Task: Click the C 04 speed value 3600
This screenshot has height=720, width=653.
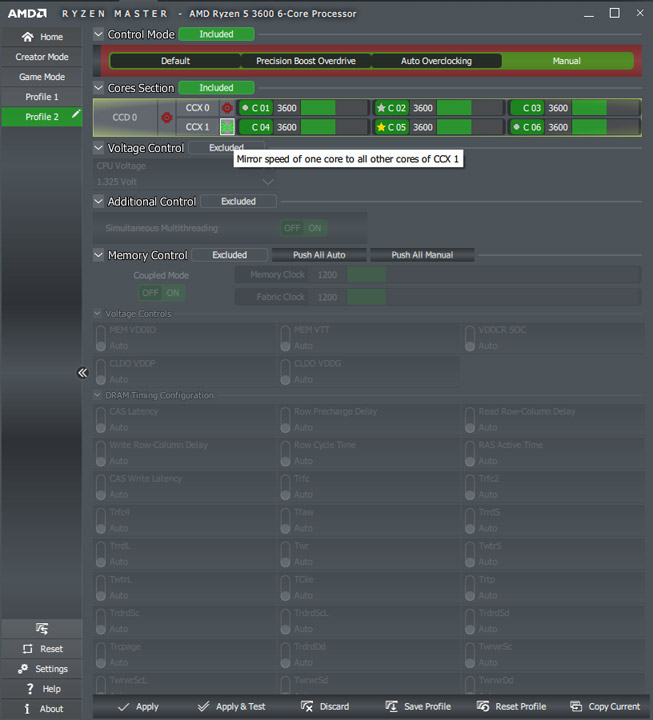Action: pos(287,127)
